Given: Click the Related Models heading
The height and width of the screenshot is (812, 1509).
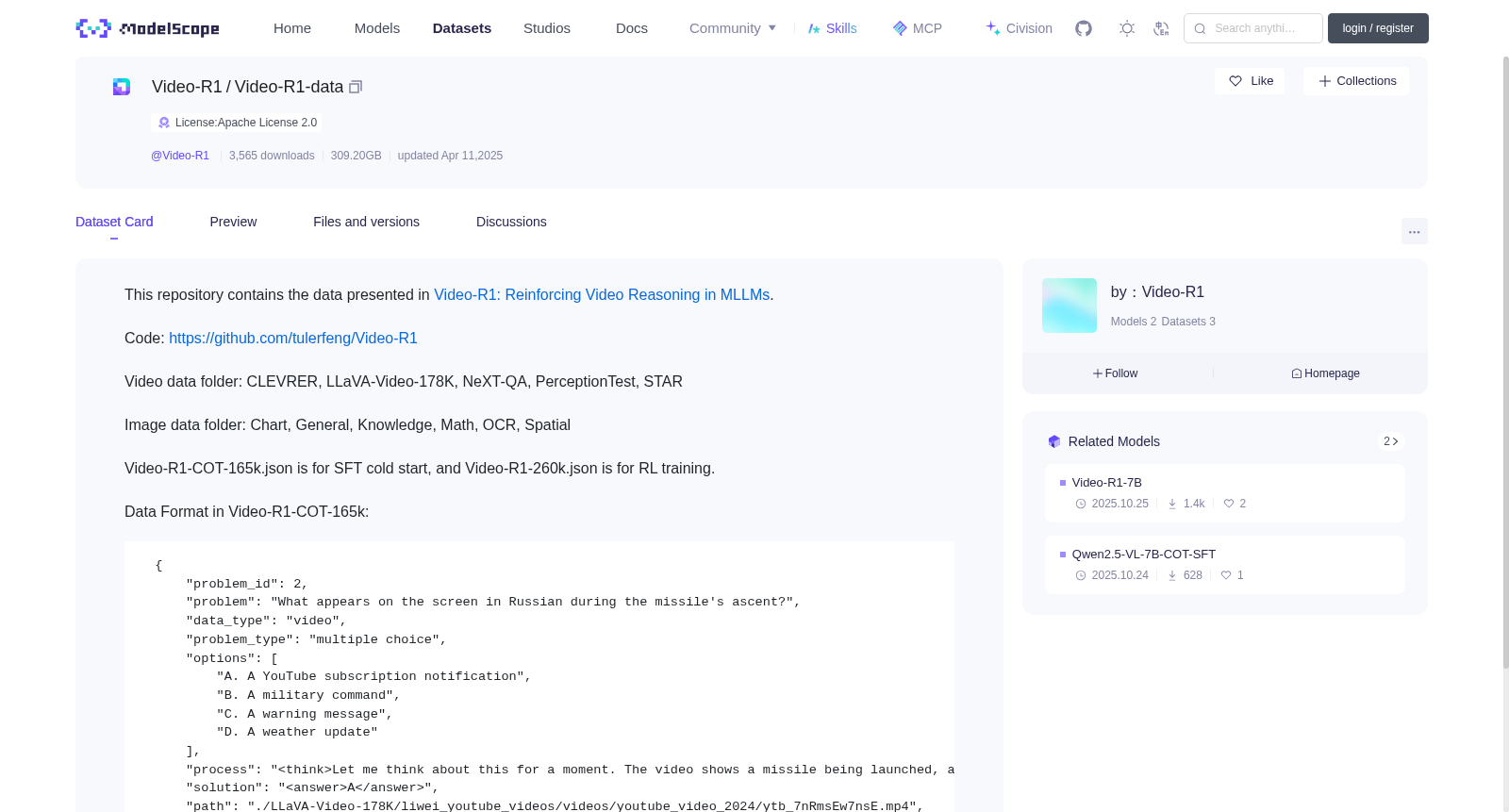Looking at the screenshot, I should coord(1114,441).
